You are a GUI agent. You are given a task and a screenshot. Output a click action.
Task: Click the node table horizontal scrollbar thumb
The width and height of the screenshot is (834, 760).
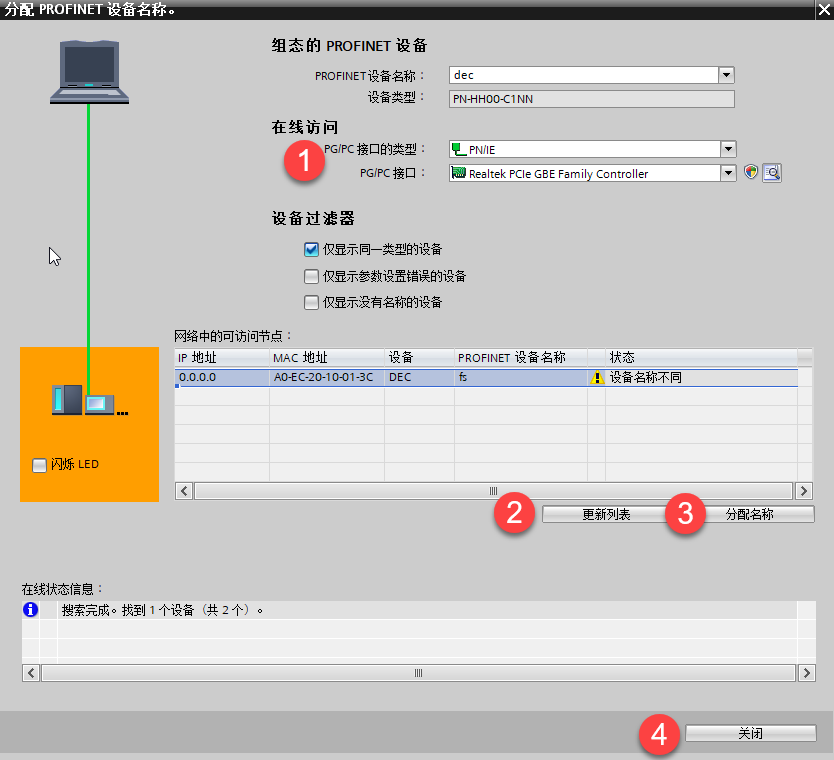tap(494, 491)
